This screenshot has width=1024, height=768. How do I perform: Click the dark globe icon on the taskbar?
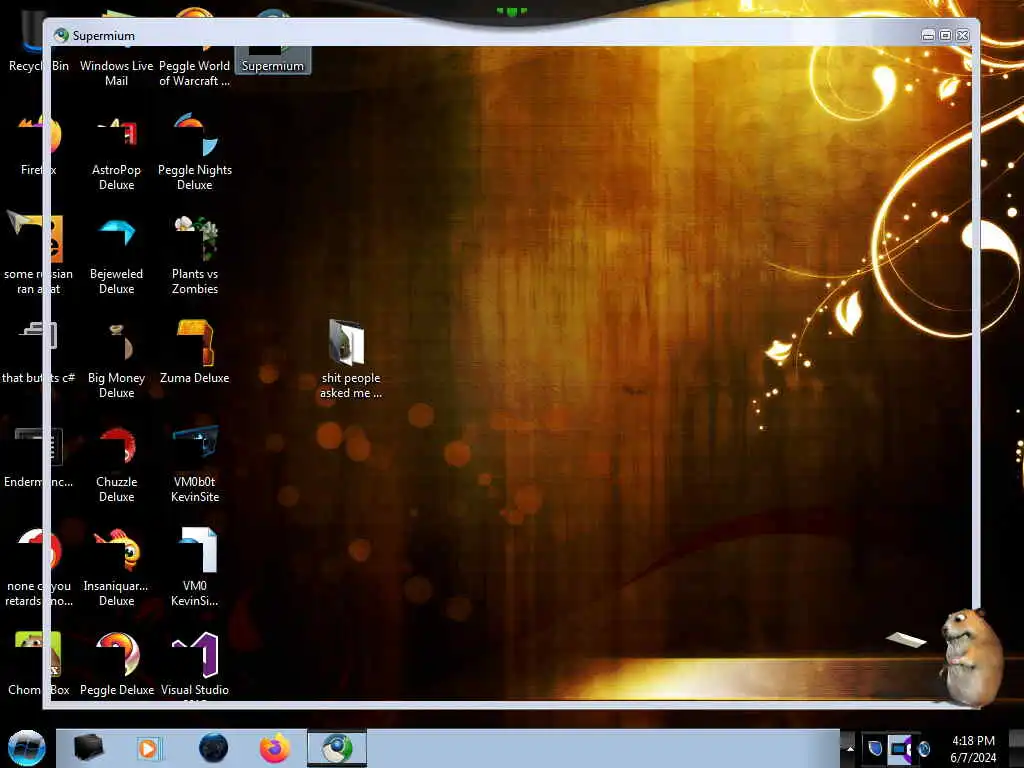[x=213, y=748]
